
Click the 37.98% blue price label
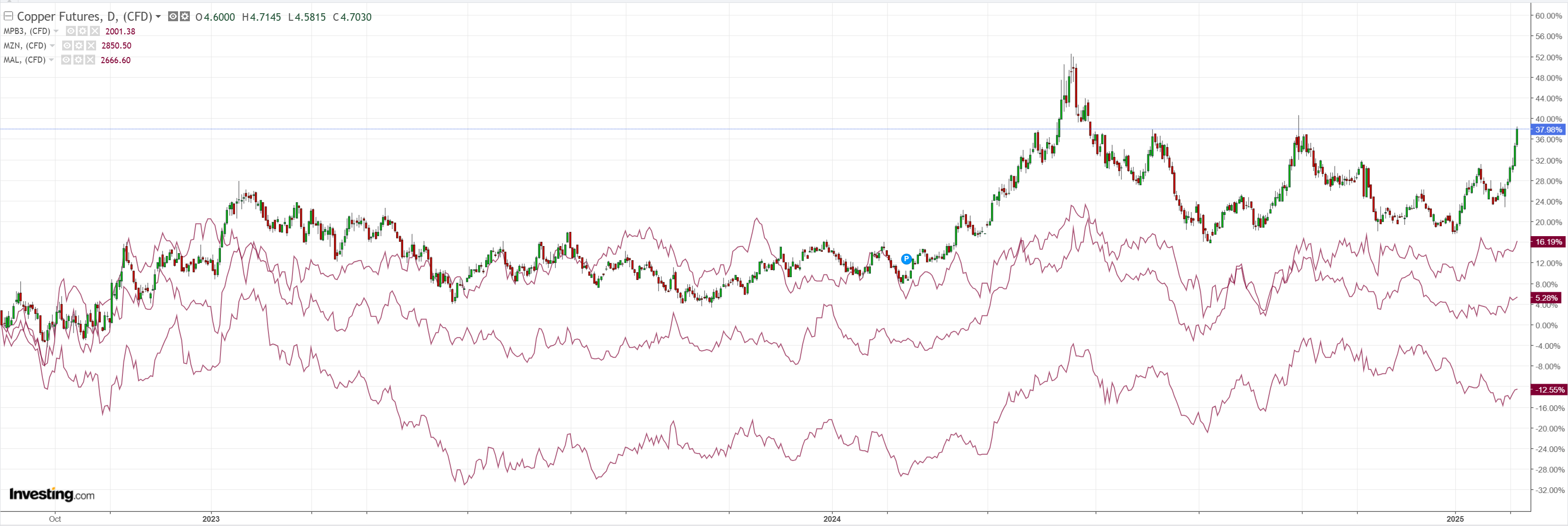(x=1547, y=130)
